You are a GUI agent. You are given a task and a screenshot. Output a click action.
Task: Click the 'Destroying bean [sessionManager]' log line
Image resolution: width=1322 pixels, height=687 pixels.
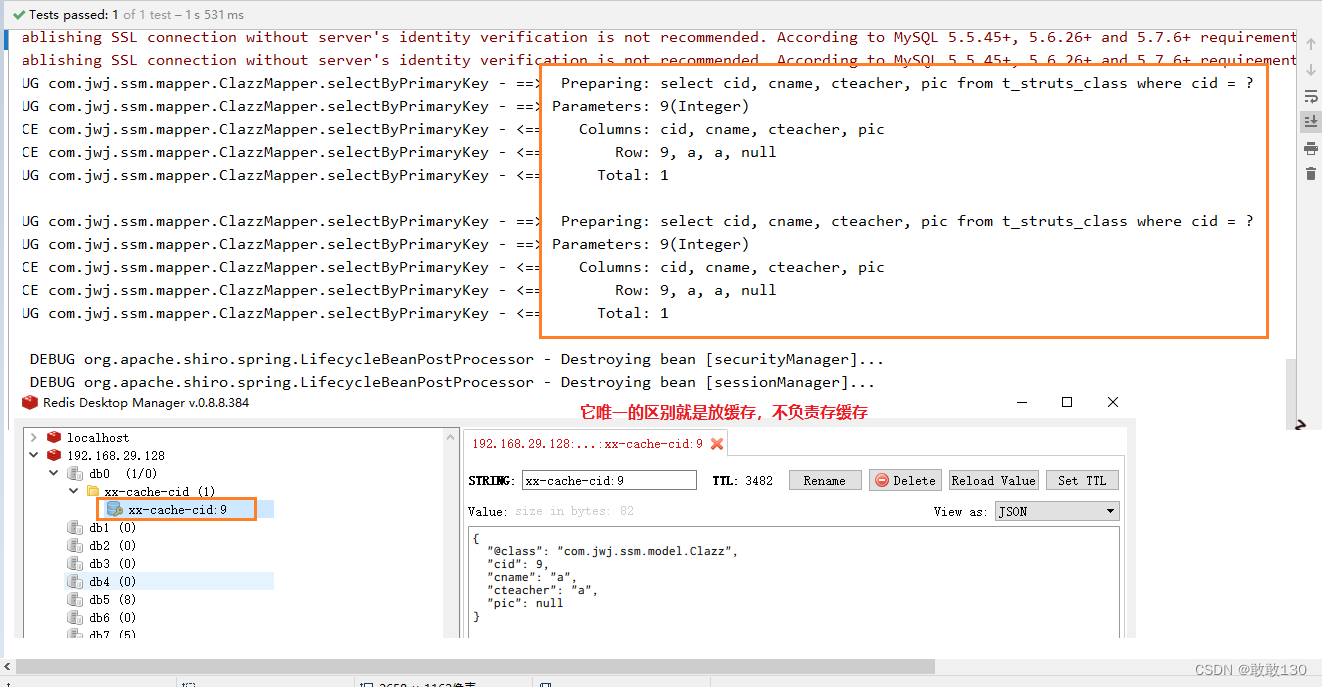pyautogui.click(x=452, y=382)
